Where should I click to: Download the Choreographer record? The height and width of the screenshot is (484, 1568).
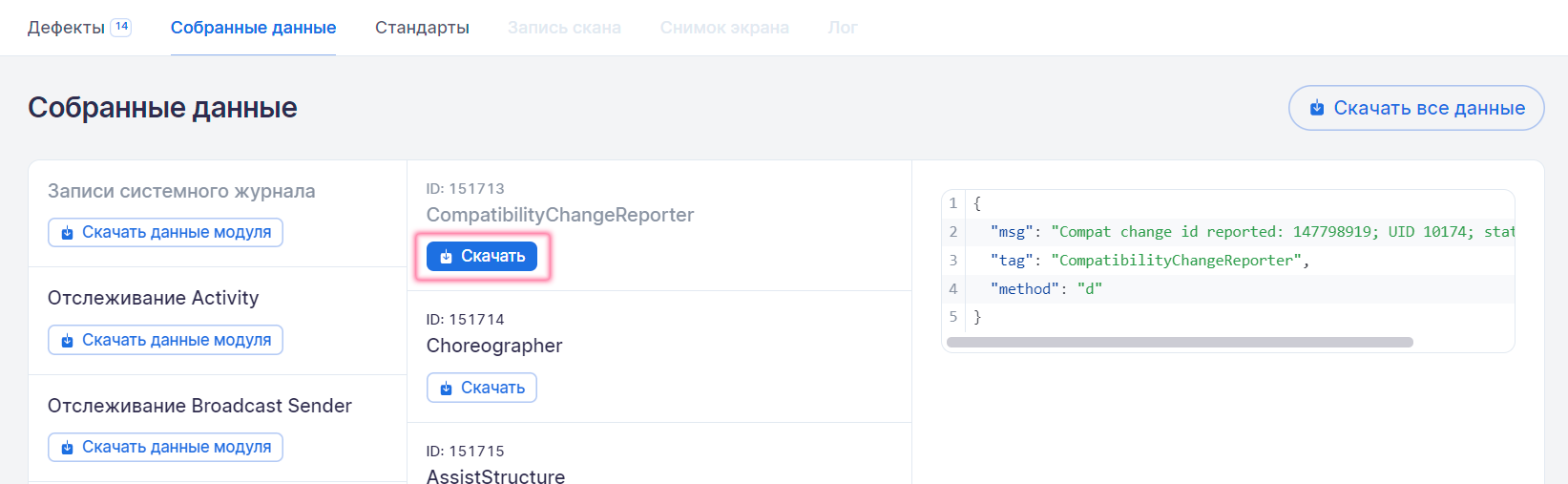(x=482, y=388)
